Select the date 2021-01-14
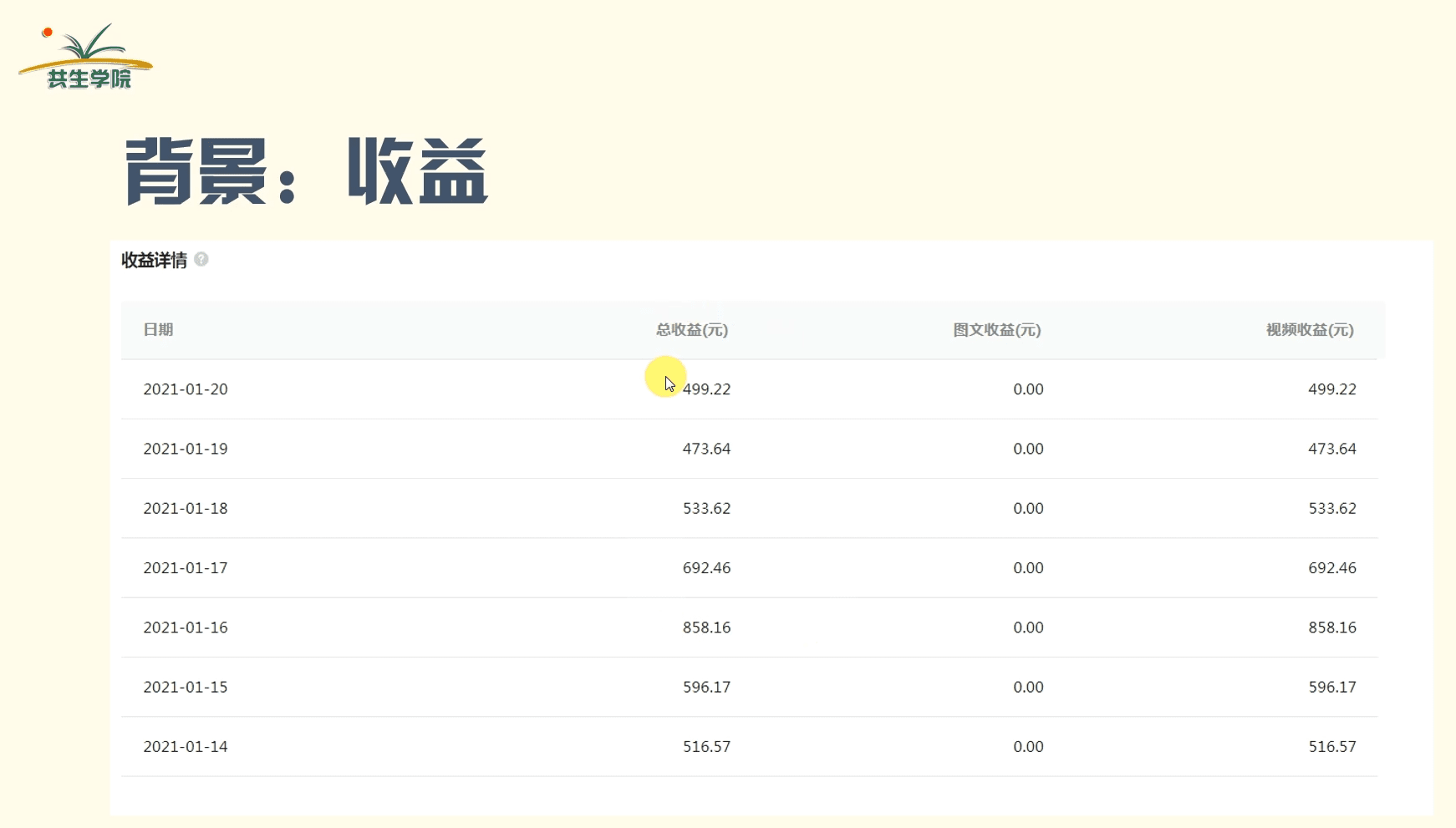Screen dimensions: 1456x828 (186, 747)
